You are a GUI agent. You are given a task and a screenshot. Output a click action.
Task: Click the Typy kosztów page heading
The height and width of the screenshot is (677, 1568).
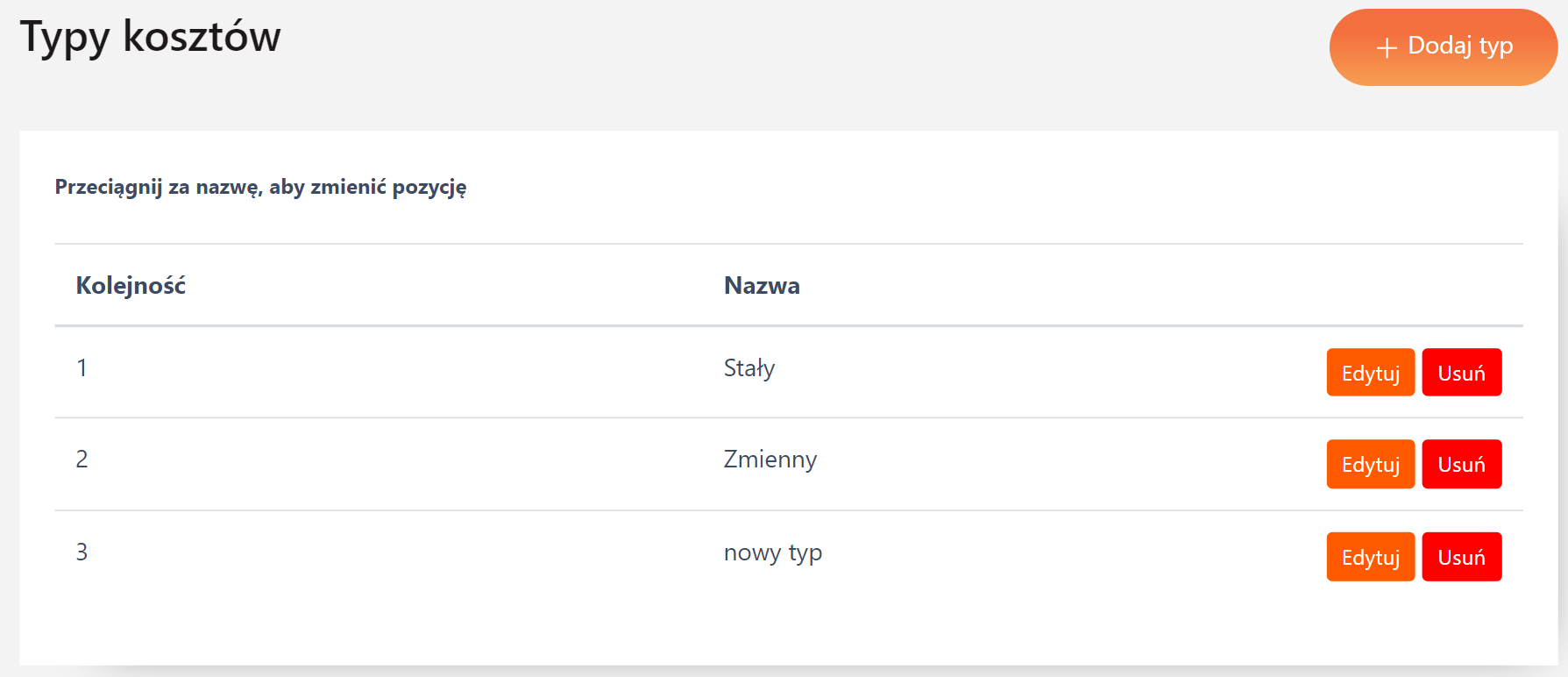coord(150,37)
